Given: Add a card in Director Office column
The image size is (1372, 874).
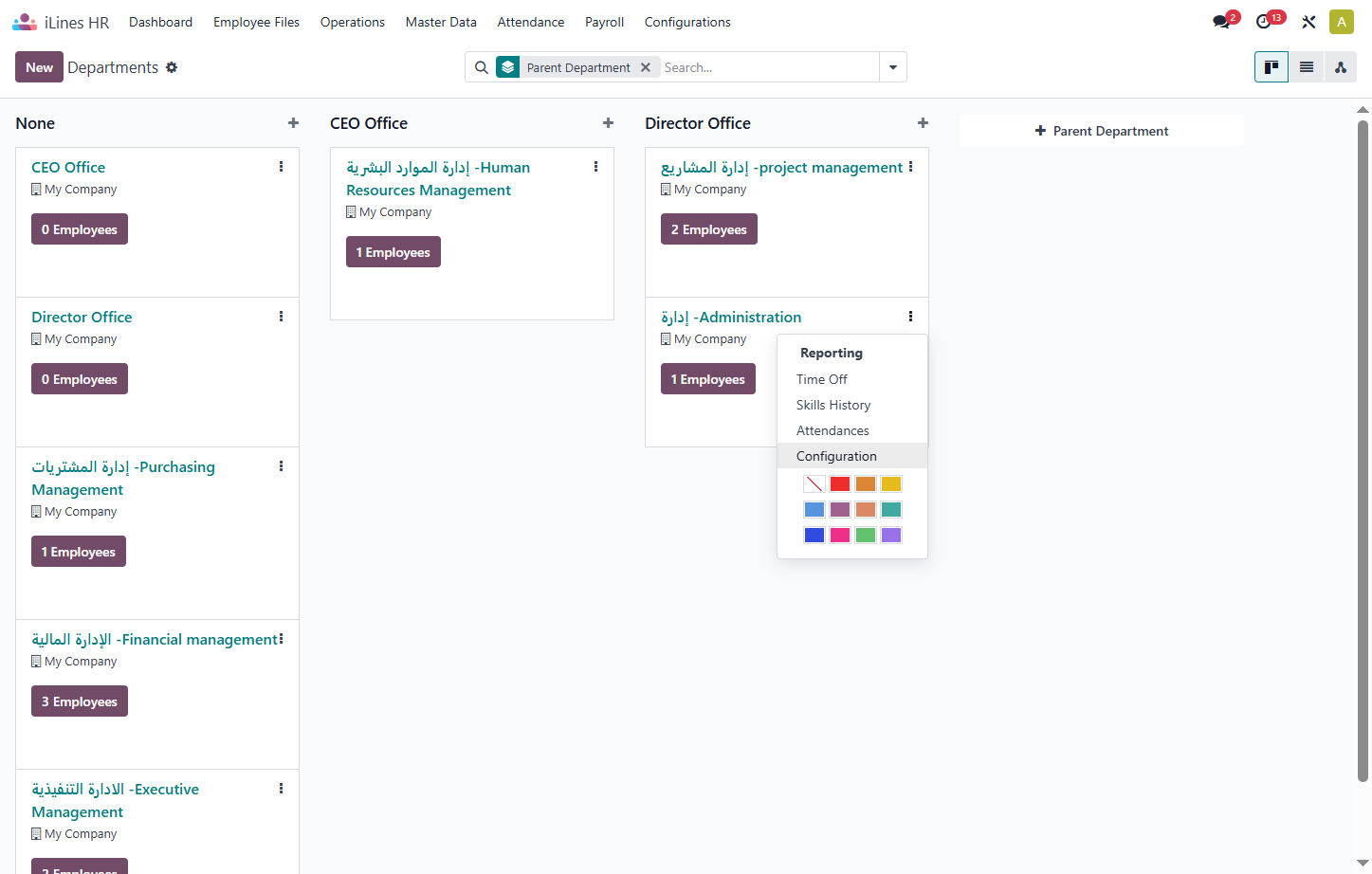Looking at the screenshot, I should point(923,123).
